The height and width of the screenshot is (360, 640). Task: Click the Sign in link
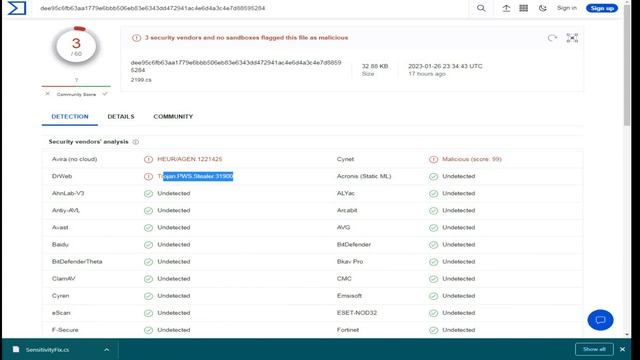[x=567, y=8]
